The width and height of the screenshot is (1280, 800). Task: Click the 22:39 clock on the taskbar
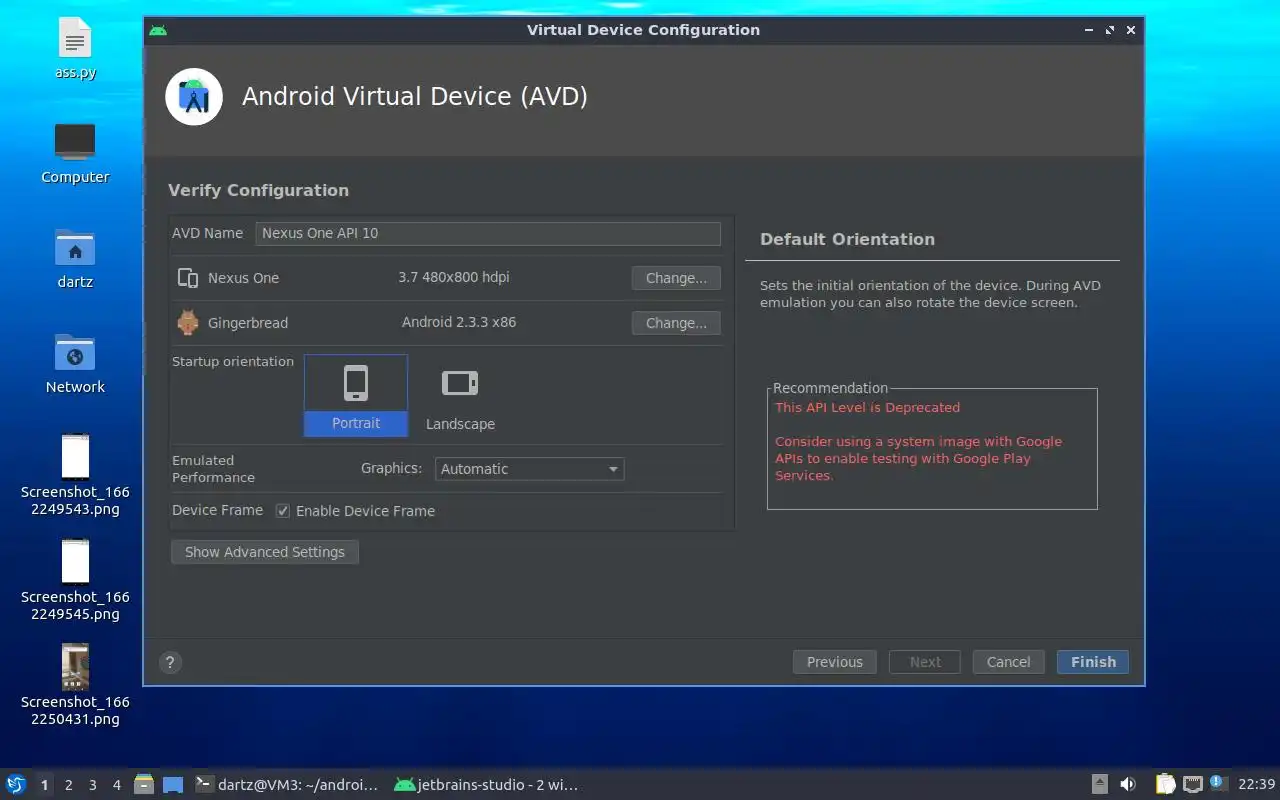pos(1256,785)
